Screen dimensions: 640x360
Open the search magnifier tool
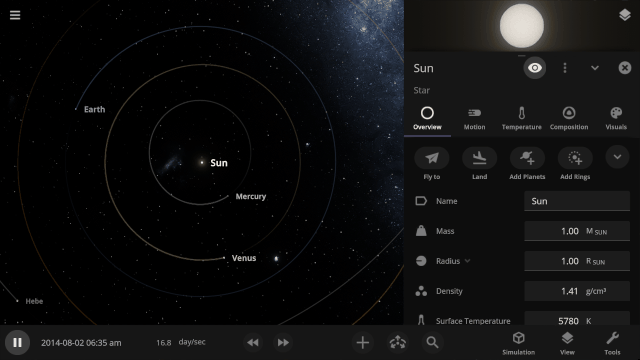pyautogui.click(x=432, y=342)
